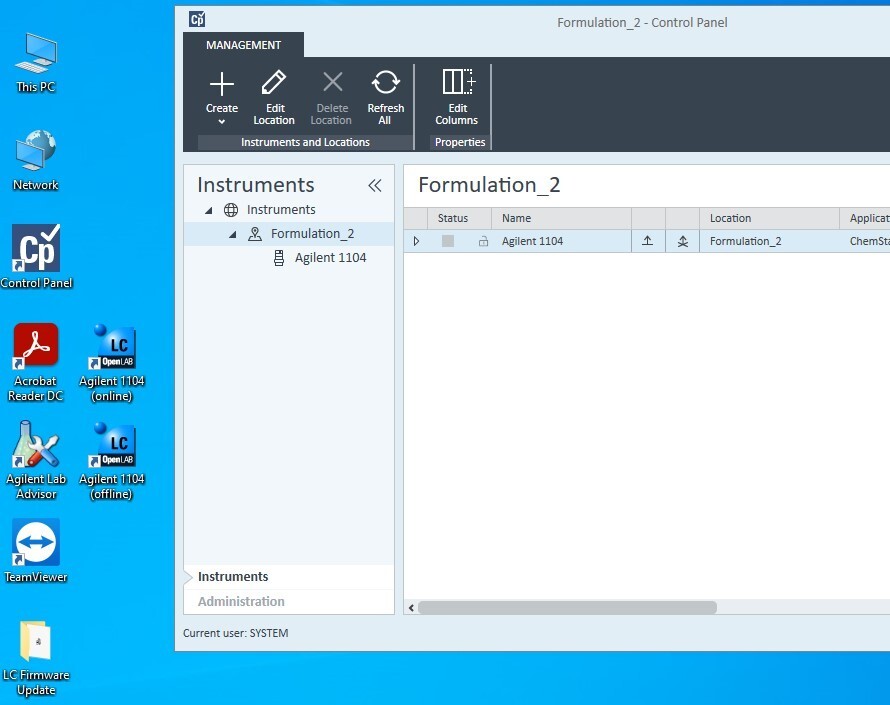Click the Edit Location pencil button
The height and width of the screenshot is (705, 890).
point(274,97)
